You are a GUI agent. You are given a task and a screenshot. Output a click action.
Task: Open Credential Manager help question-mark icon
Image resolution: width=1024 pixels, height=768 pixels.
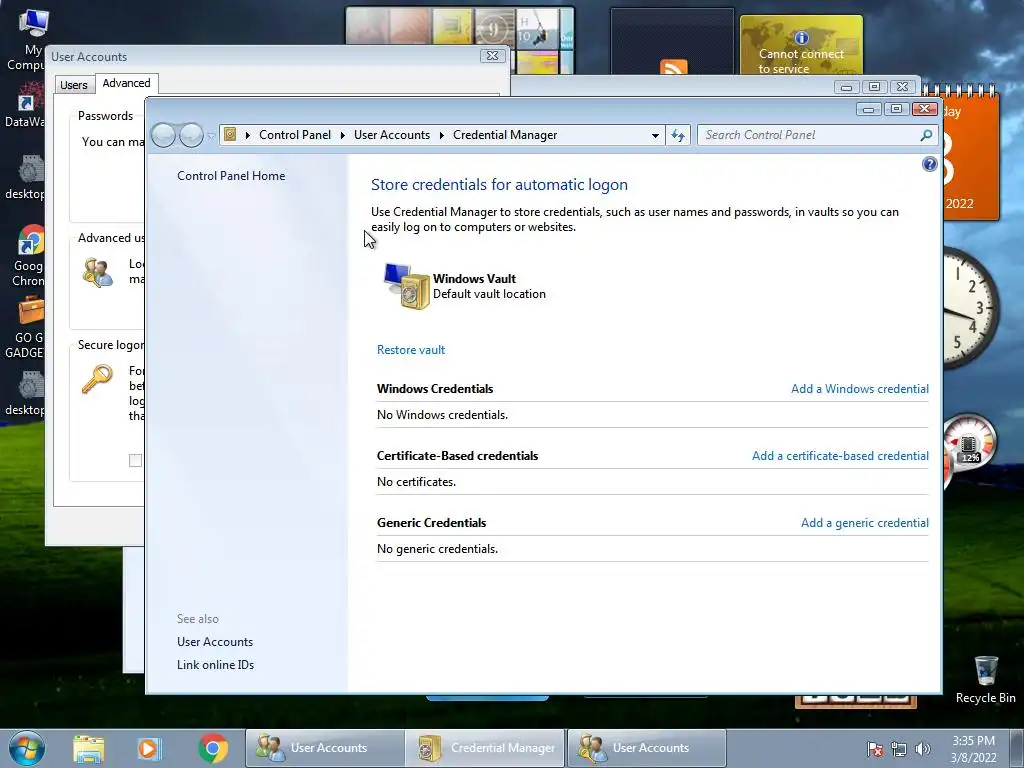[929, 164]
